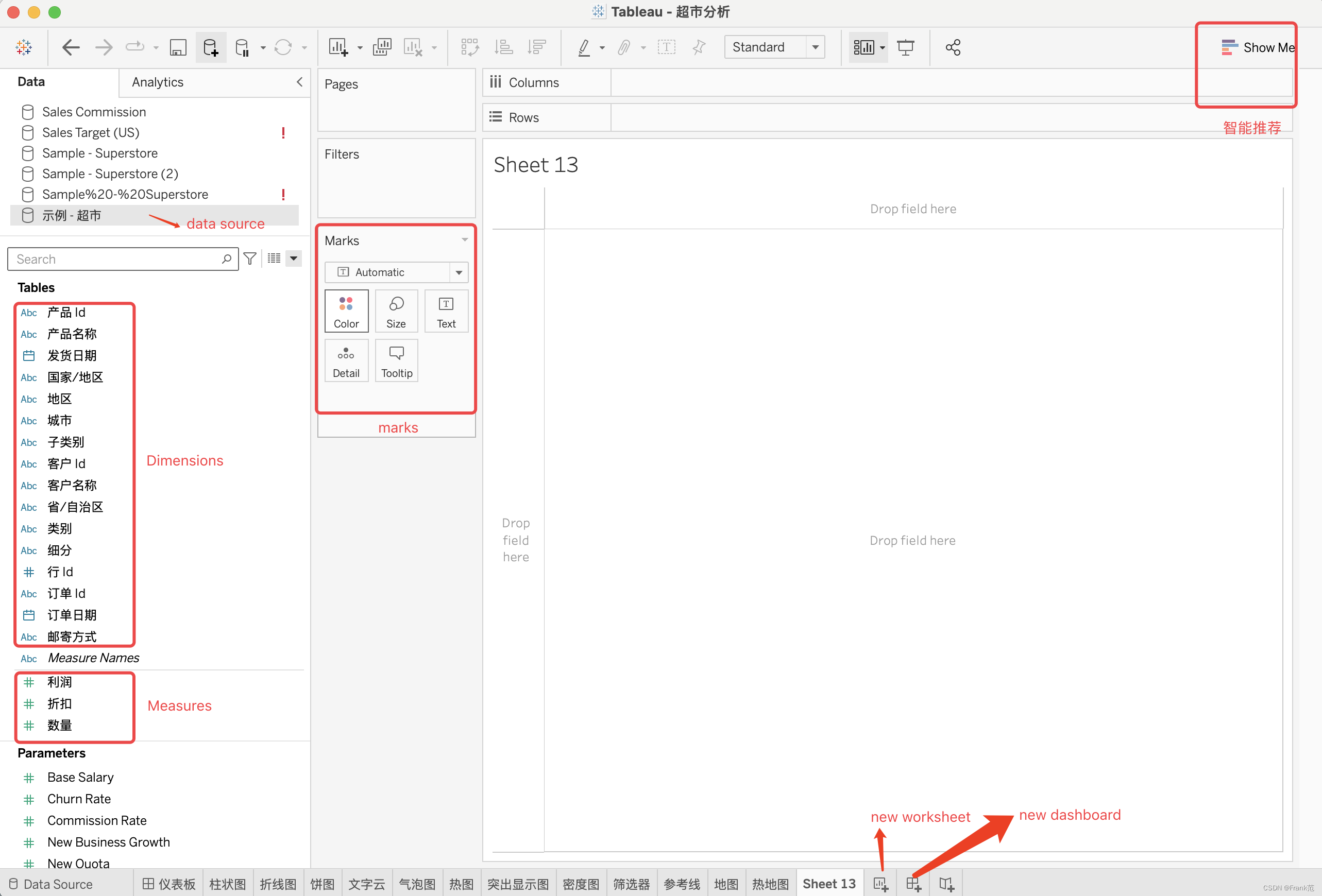Viewport: 1322px width, 896px height.
Task: Click the Group Members paperclip icon
Action: click(x=624, y=47)
